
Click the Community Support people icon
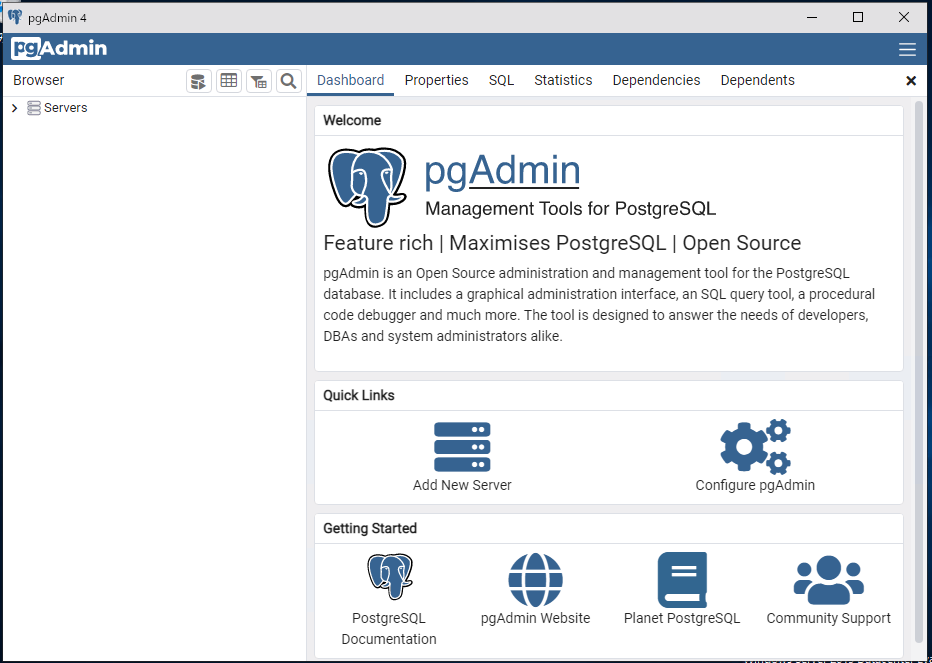pyautogui.click(x=828, y=577)
